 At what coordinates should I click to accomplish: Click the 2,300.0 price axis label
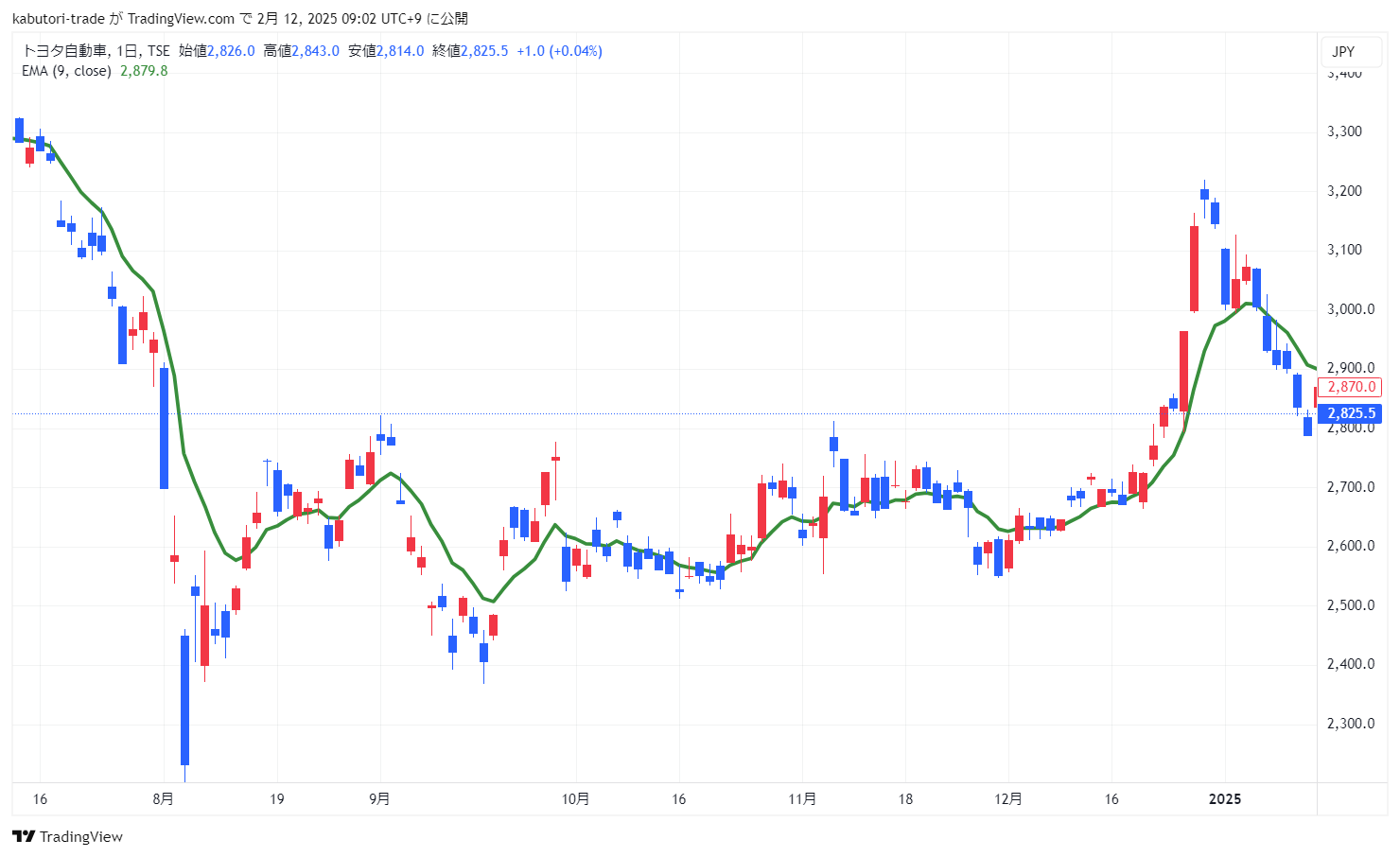(x=1351, y=724)
